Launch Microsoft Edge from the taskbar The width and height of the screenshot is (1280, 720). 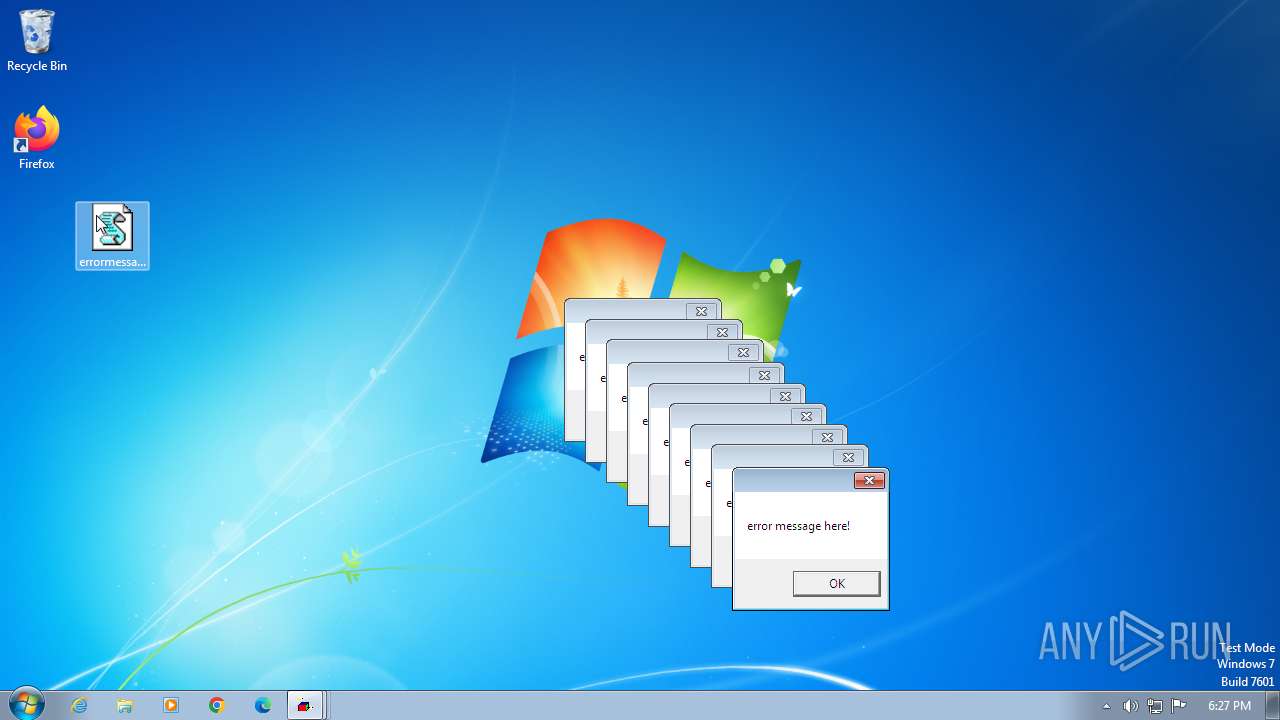263,706
